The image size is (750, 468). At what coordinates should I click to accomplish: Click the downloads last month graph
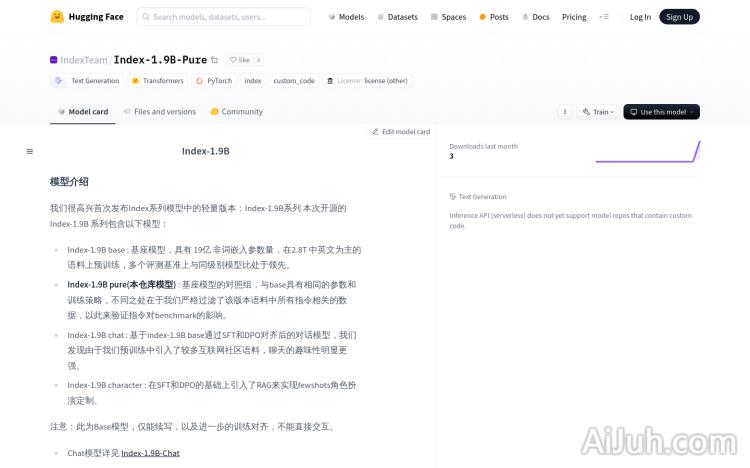click(x=647, y=152)
